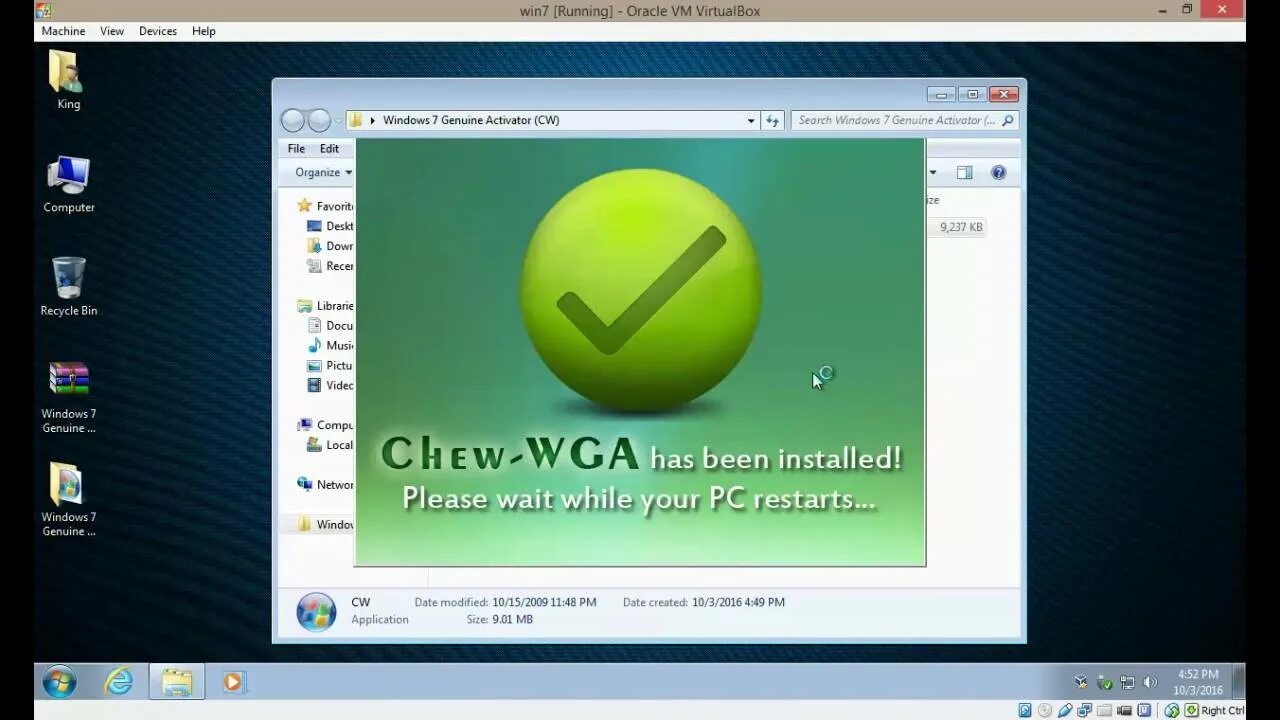Screen dimensions: 1280x720
Task: Click the Explorer forward navigation button
Action: pyautogui.click(x=319, y=120)
